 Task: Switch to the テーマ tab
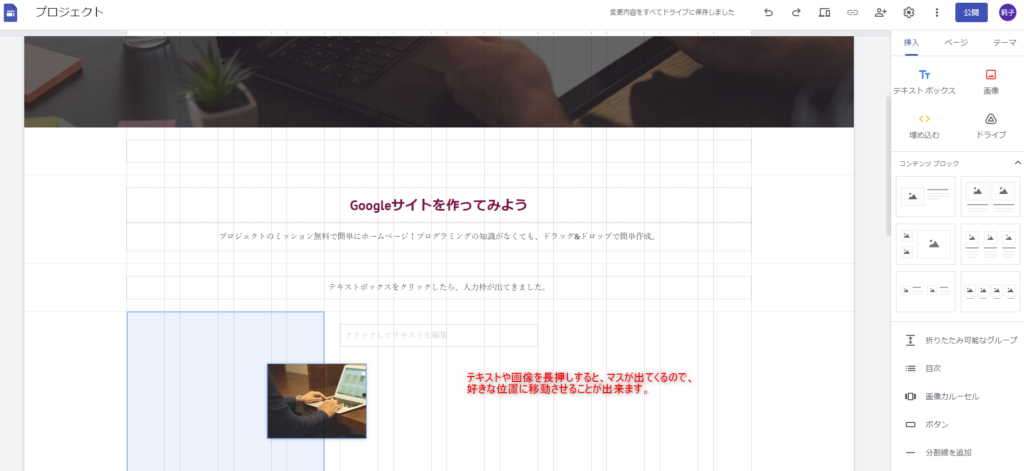tap(1004, 43)
